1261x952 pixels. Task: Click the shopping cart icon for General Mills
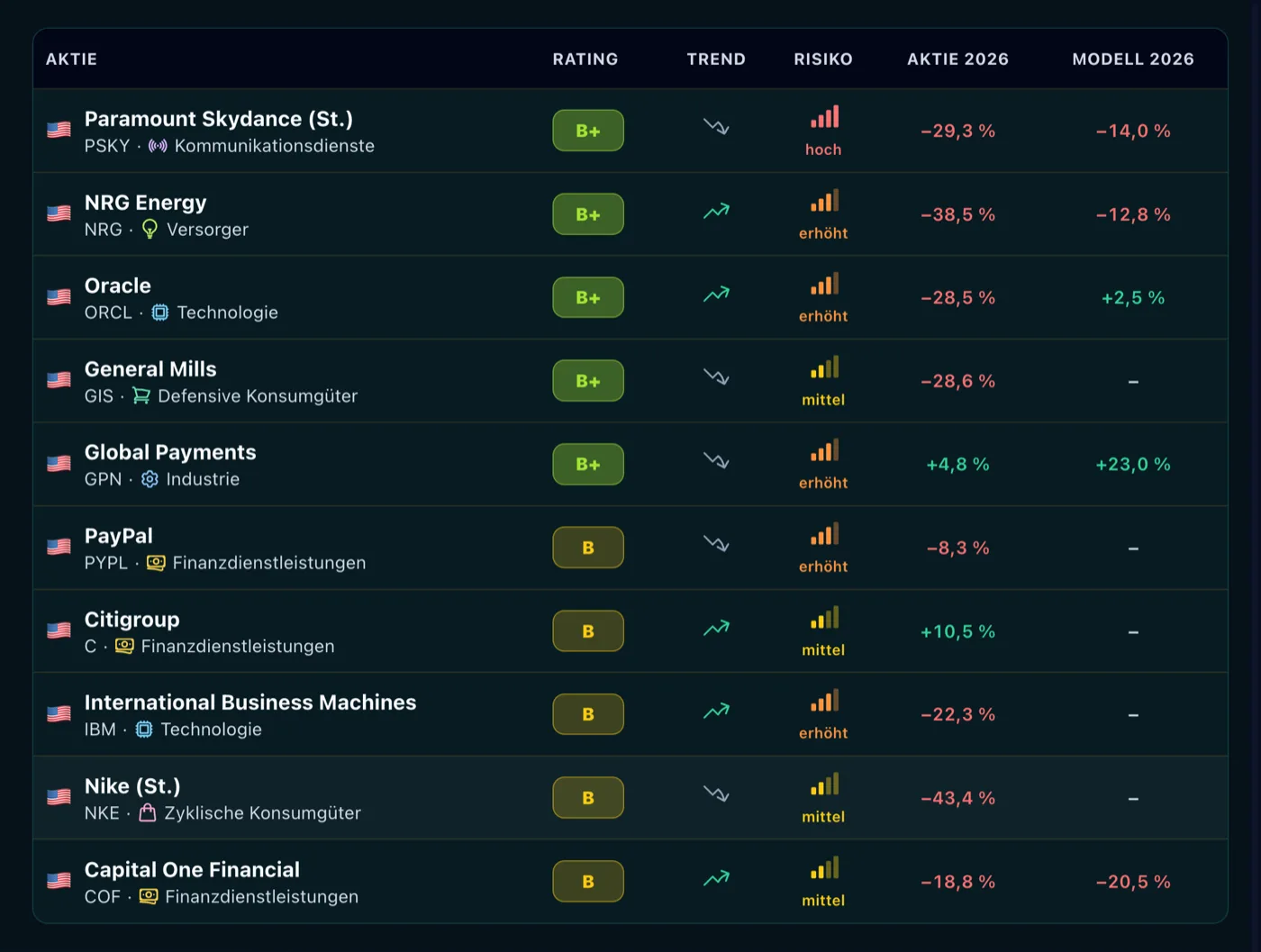click(141, 395)
